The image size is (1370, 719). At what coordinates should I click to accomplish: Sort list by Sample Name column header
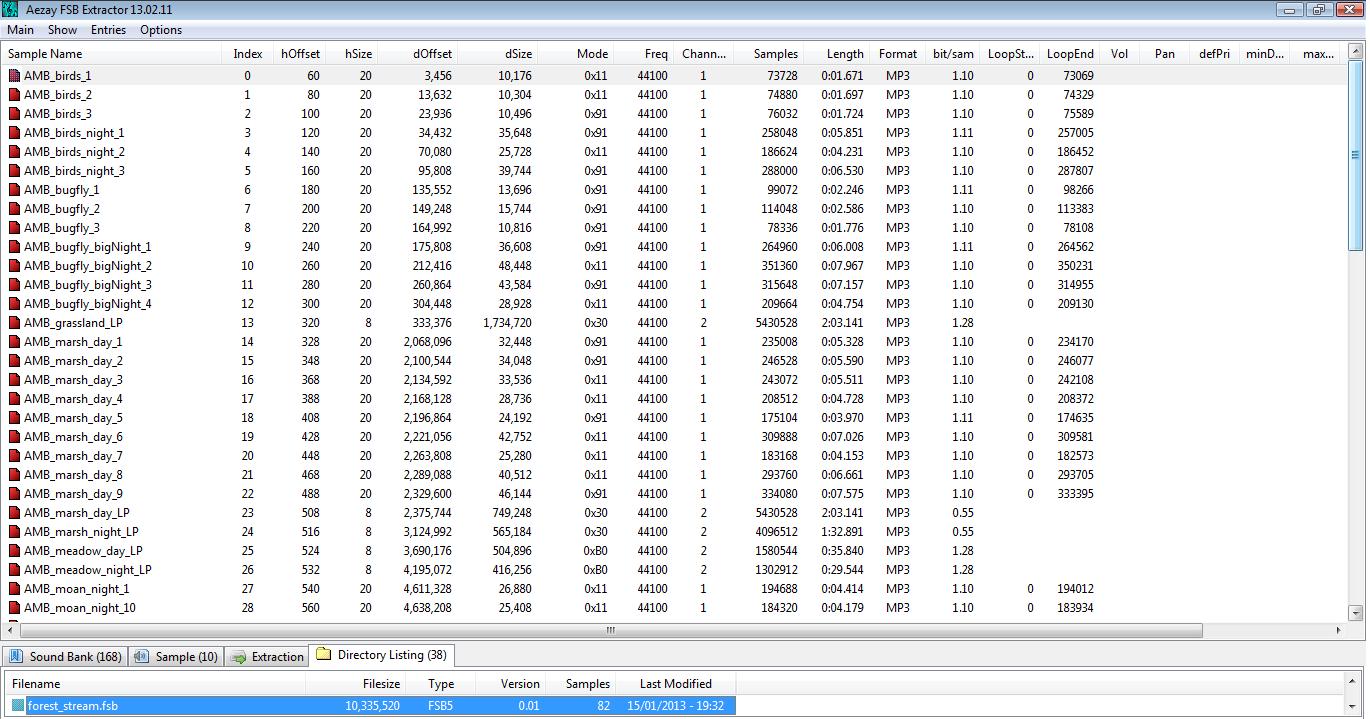(x=46, y=54)
